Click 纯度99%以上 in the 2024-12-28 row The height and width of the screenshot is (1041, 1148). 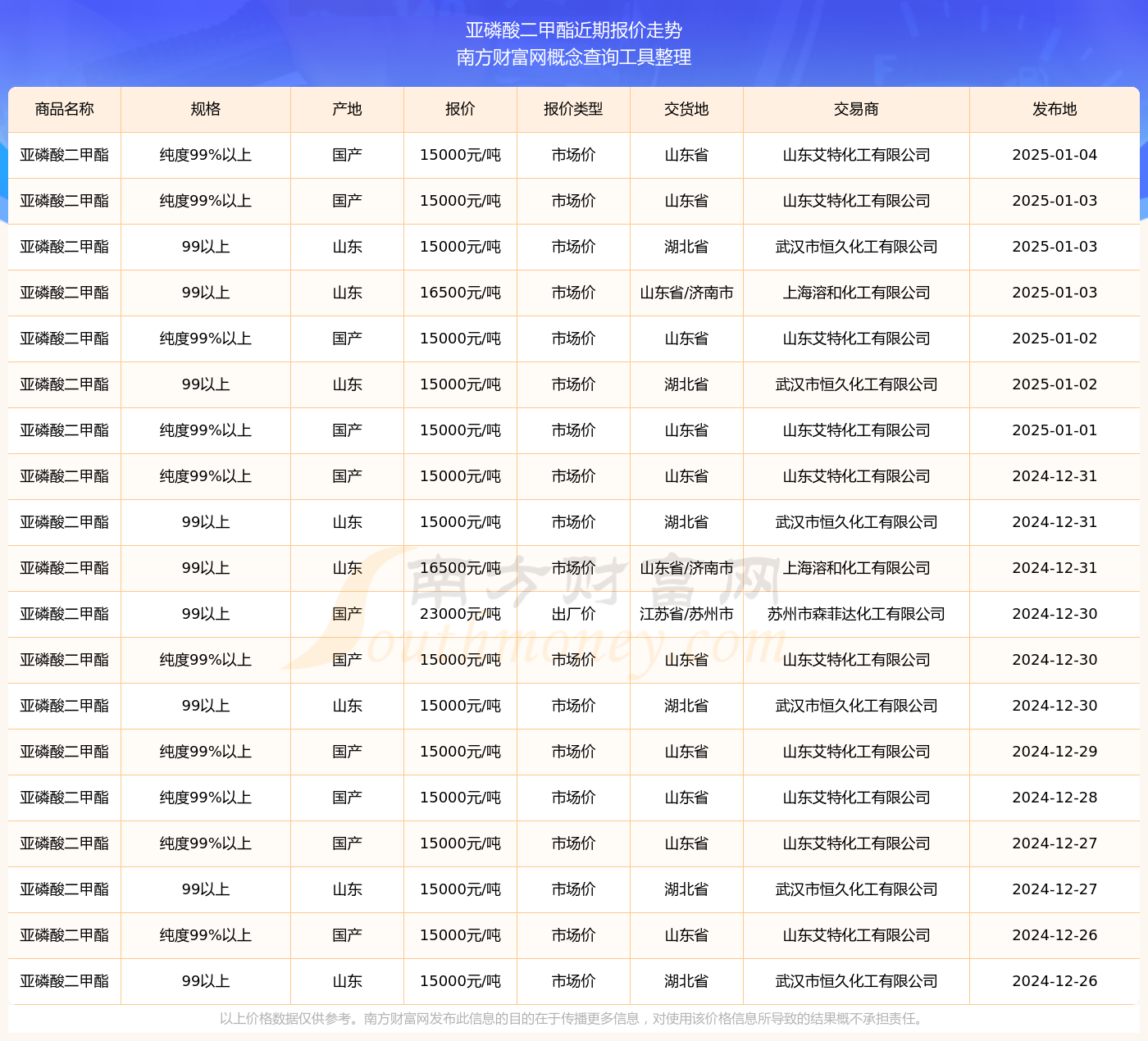click(x=206, y=798)
